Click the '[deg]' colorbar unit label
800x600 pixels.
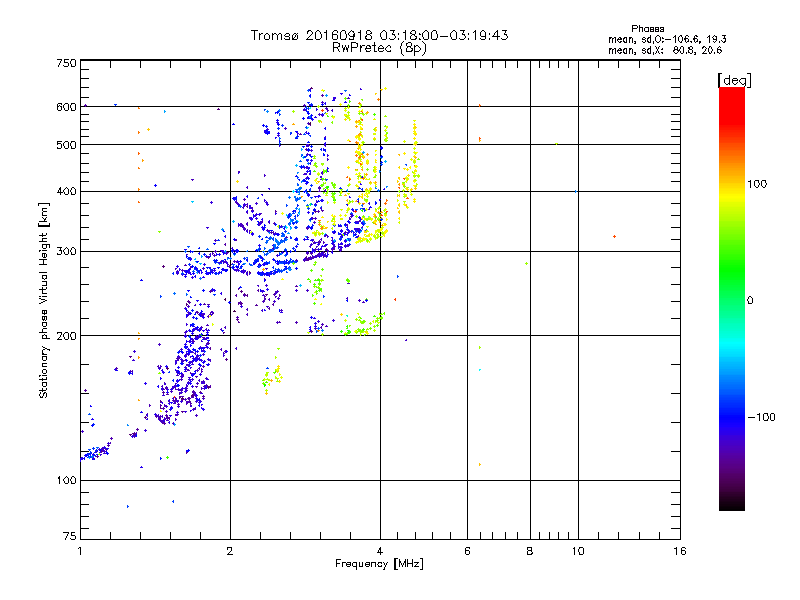coord(734,80)
